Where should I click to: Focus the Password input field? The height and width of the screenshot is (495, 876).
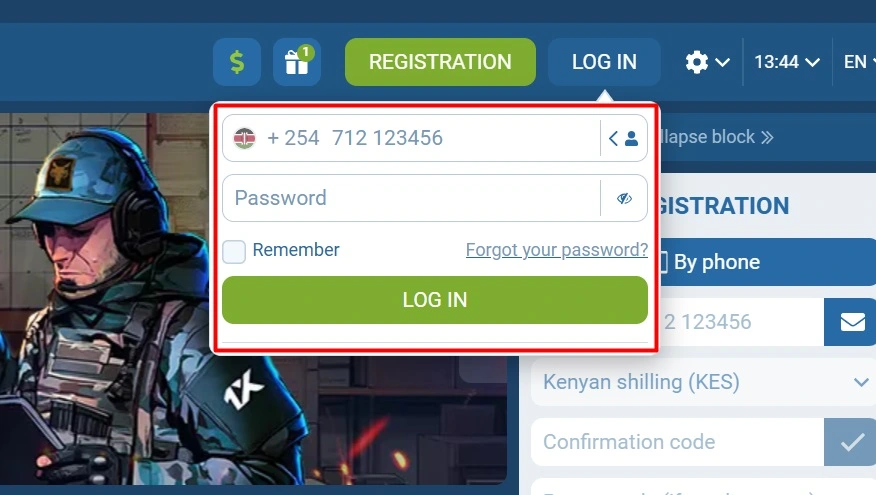click(411, 198)
